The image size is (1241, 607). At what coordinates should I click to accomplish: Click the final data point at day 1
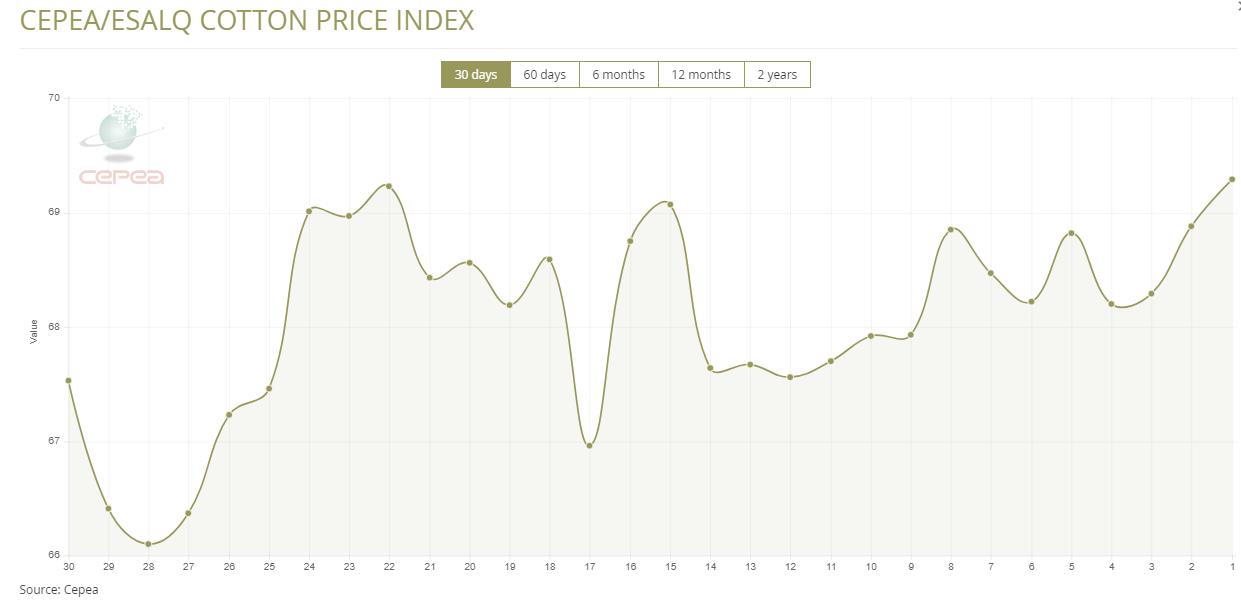click(x=1232, y=179)
